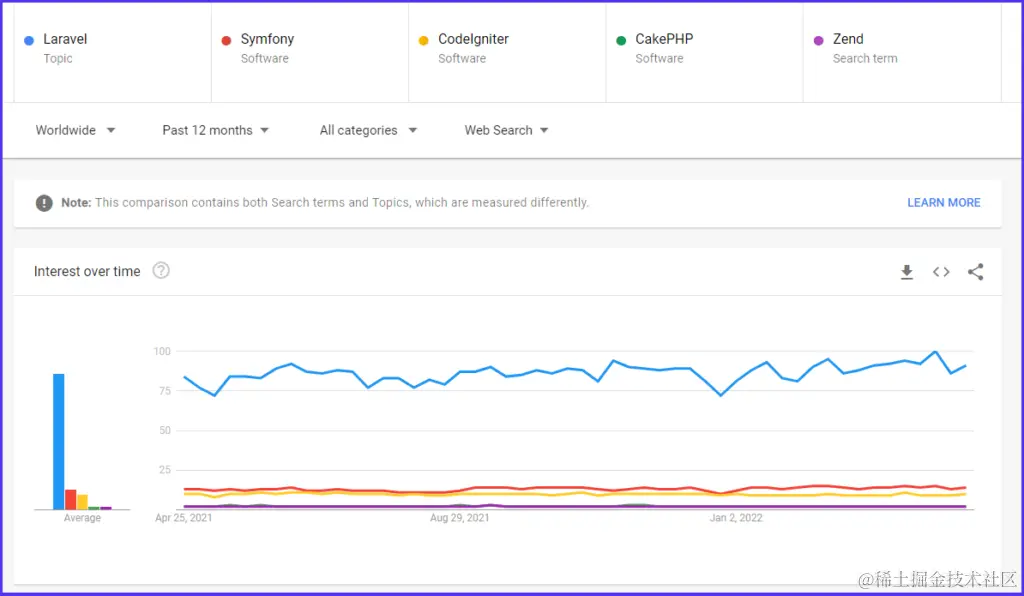1024x596 pixels.
Task: Click the Laravel trend line on the chart
Action: (x=550, y=370)
